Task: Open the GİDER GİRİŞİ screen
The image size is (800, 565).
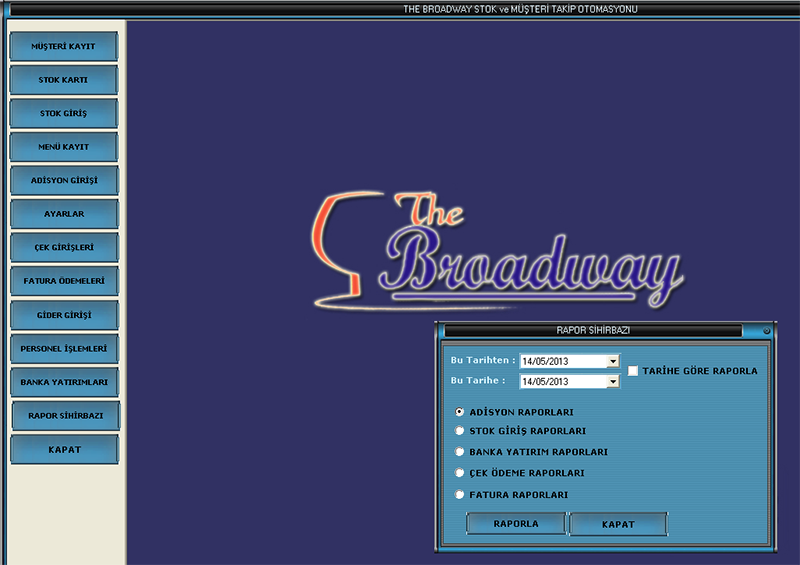Action: click(64, 315)
